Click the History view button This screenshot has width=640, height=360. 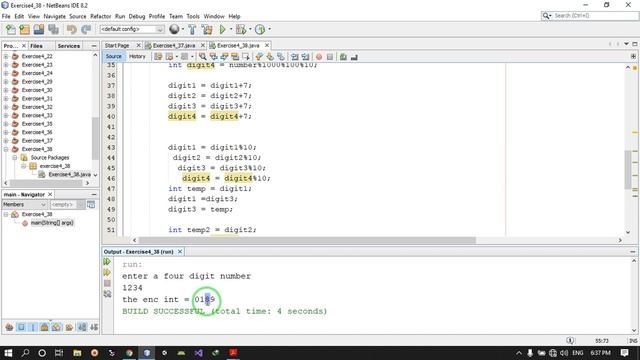click(137, 57)
